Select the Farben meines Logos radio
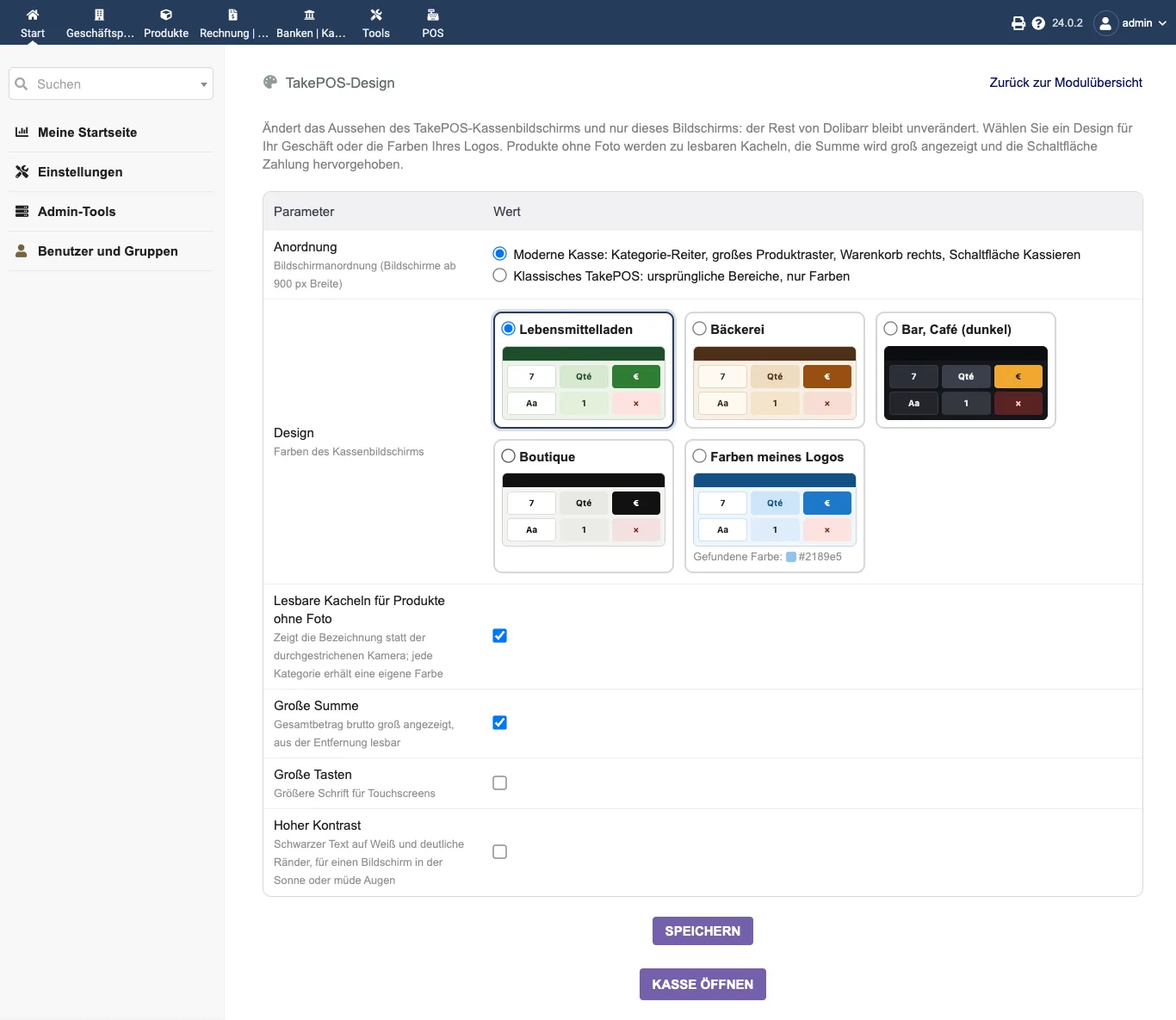This screenshot has height=1020, width=1176. click(x=700, y=456)
